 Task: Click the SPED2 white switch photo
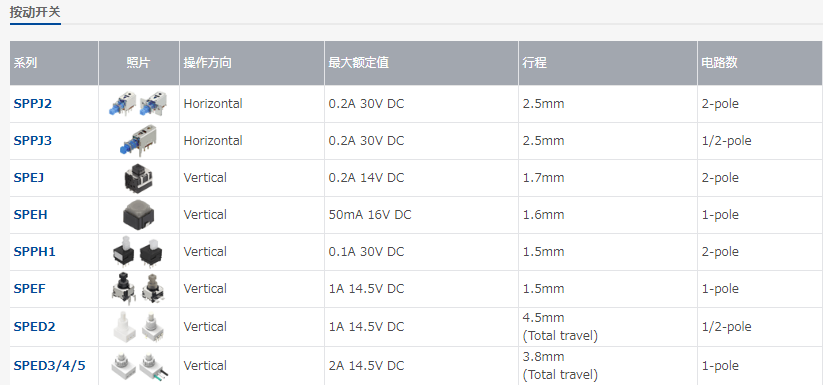pos(139,326)
